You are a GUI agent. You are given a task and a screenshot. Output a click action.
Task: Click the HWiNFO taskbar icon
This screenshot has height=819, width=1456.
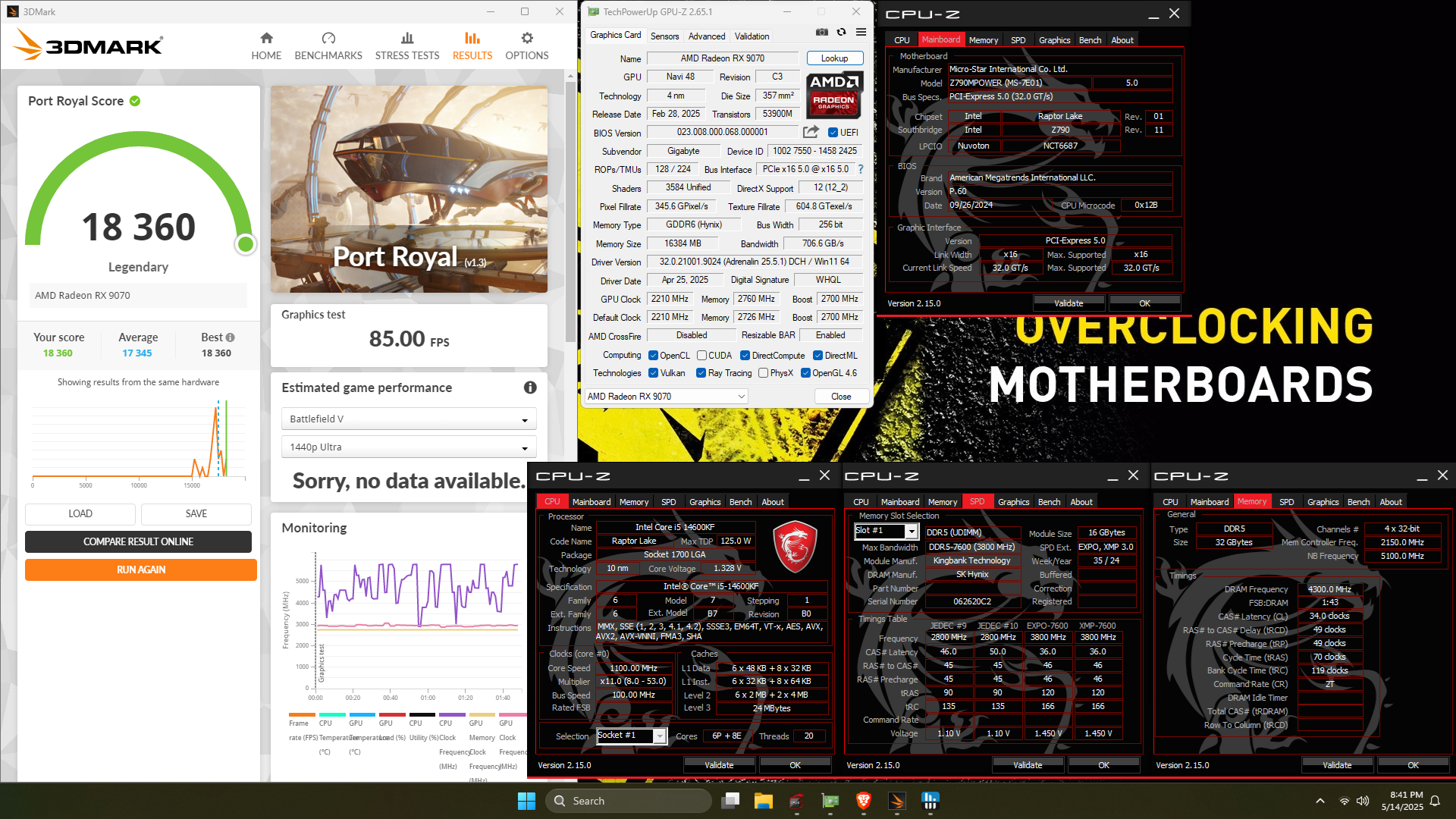(930, 801)
